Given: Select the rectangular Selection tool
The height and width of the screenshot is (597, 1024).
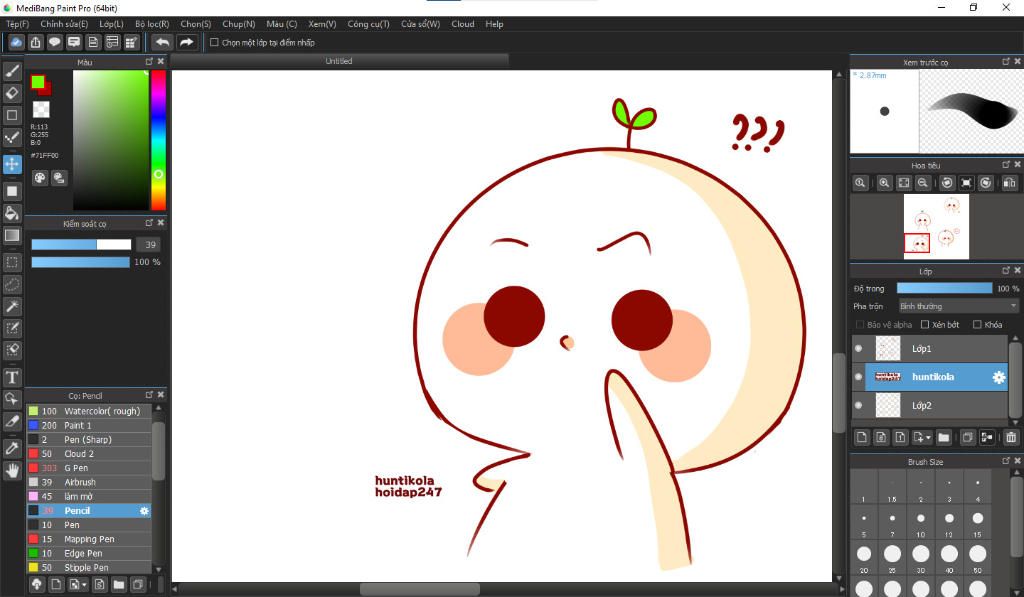Looking at the screenshot, I should point(12,263).
